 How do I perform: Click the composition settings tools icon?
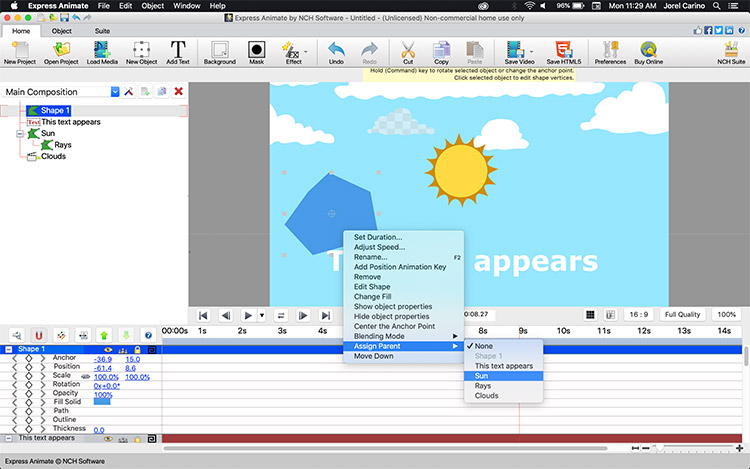tap(129, 91)
